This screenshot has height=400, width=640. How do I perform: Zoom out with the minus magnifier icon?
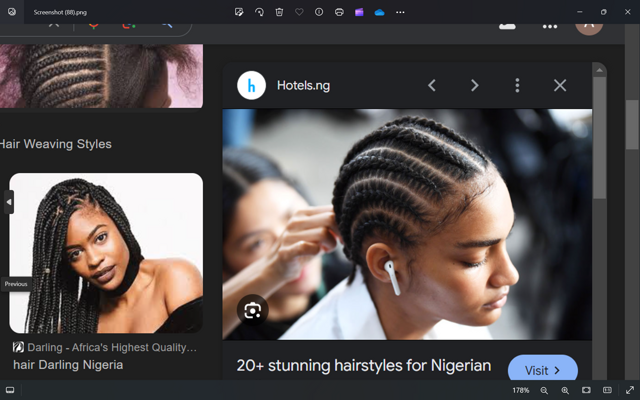(x=545, y=390)
